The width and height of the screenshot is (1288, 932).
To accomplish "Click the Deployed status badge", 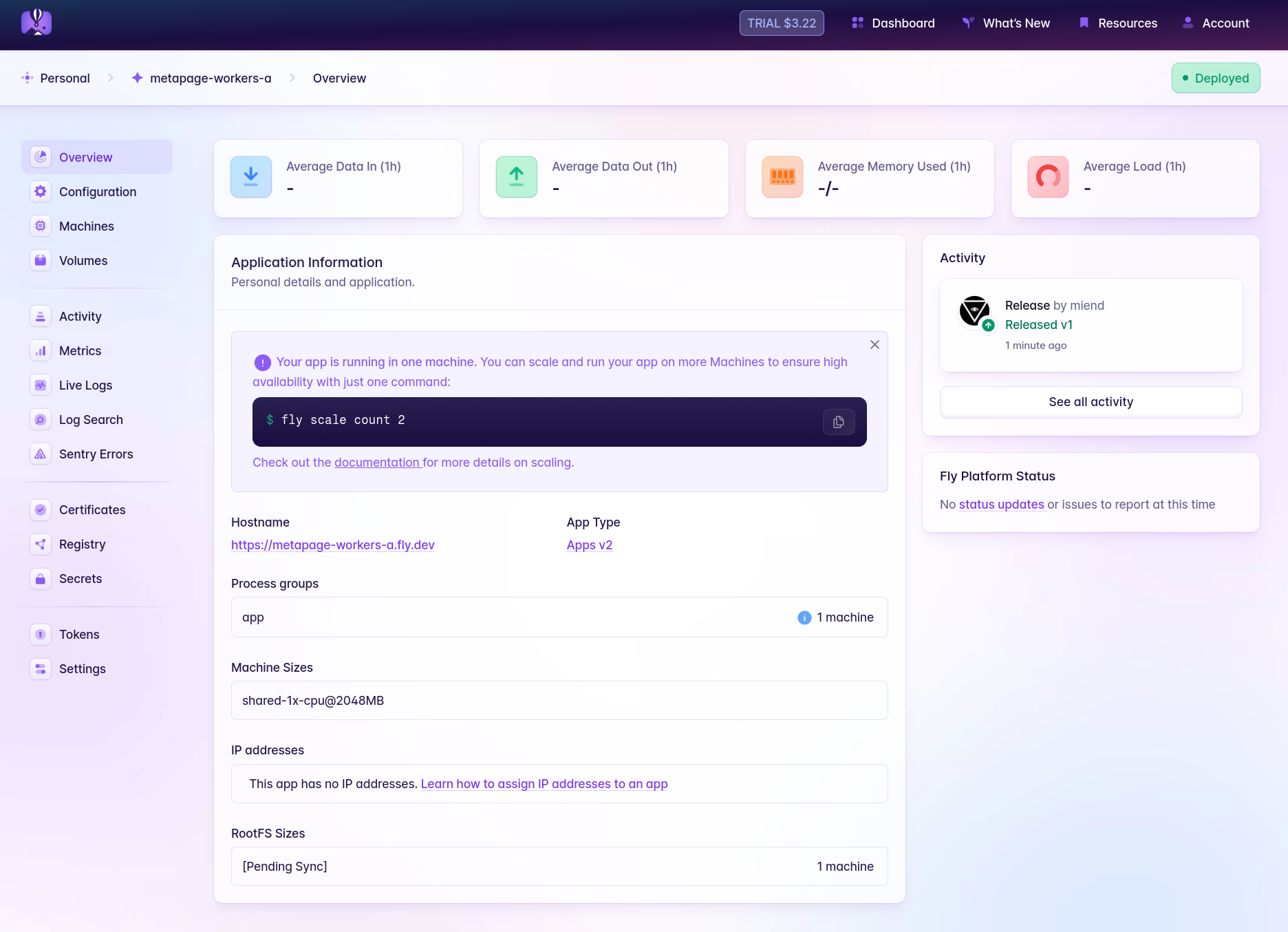I will coord(1216,78).
